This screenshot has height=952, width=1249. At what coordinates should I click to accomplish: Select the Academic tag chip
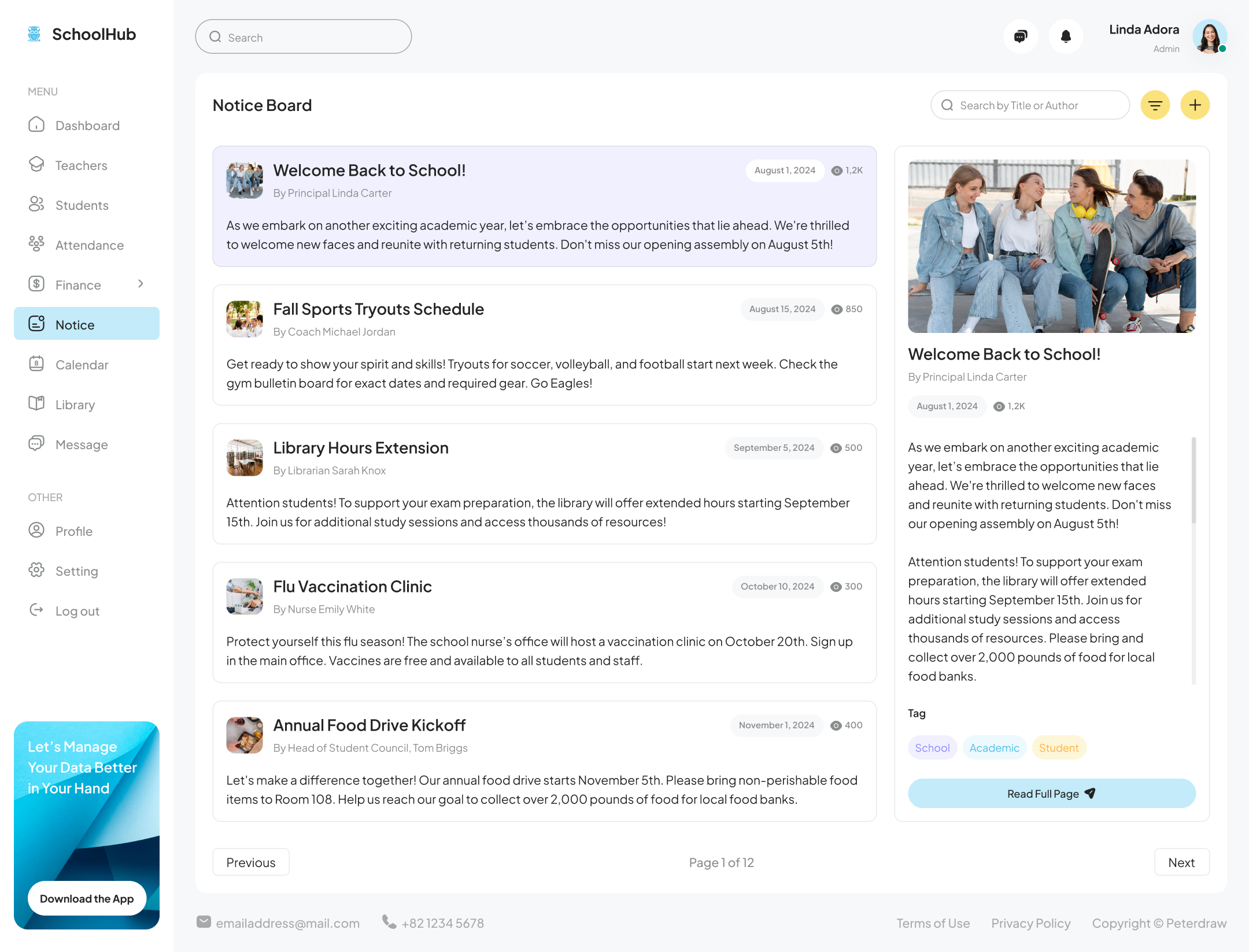[x=994, y=747]
